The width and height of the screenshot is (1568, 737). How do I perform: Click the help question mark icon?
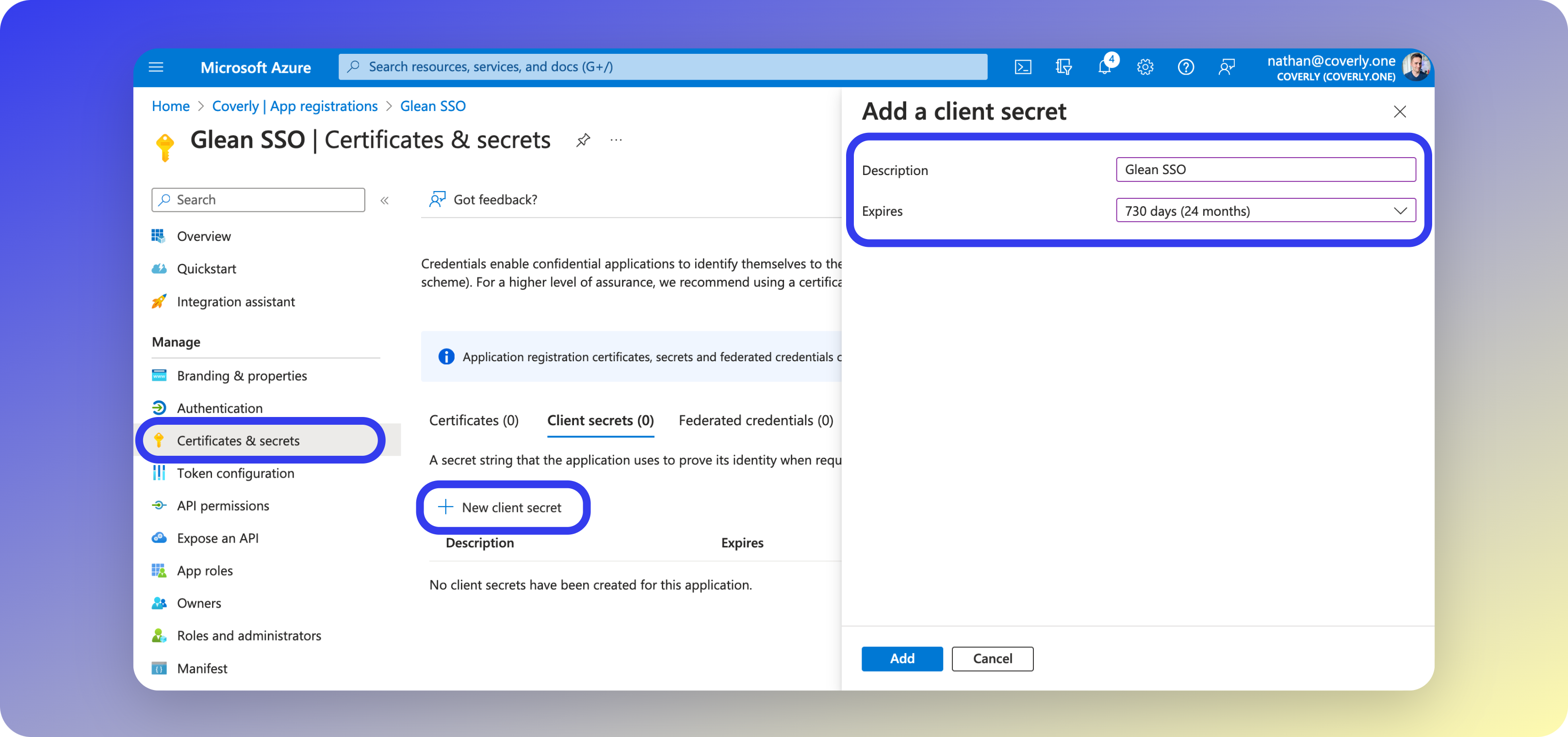coord(1185,67)
